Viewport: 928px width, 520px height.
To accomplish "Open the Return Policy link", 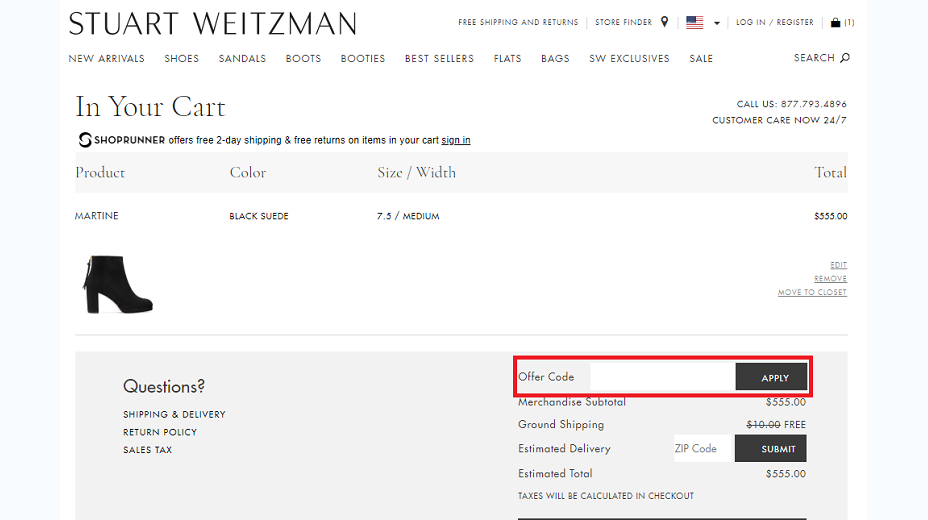I will (160, 432).
